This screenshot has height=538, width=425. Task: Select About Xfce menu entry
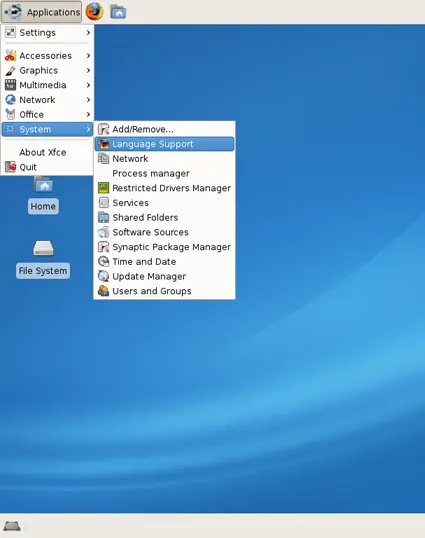[47, 152]
